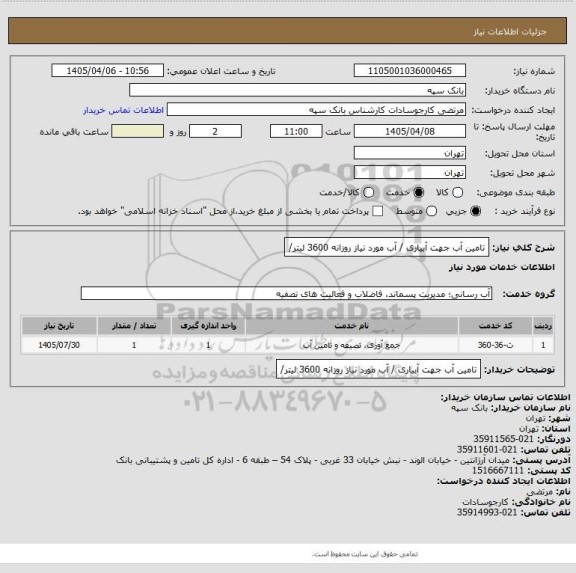
Task: Click the شرح کلی نیاز description field
Action: point(386,248)
